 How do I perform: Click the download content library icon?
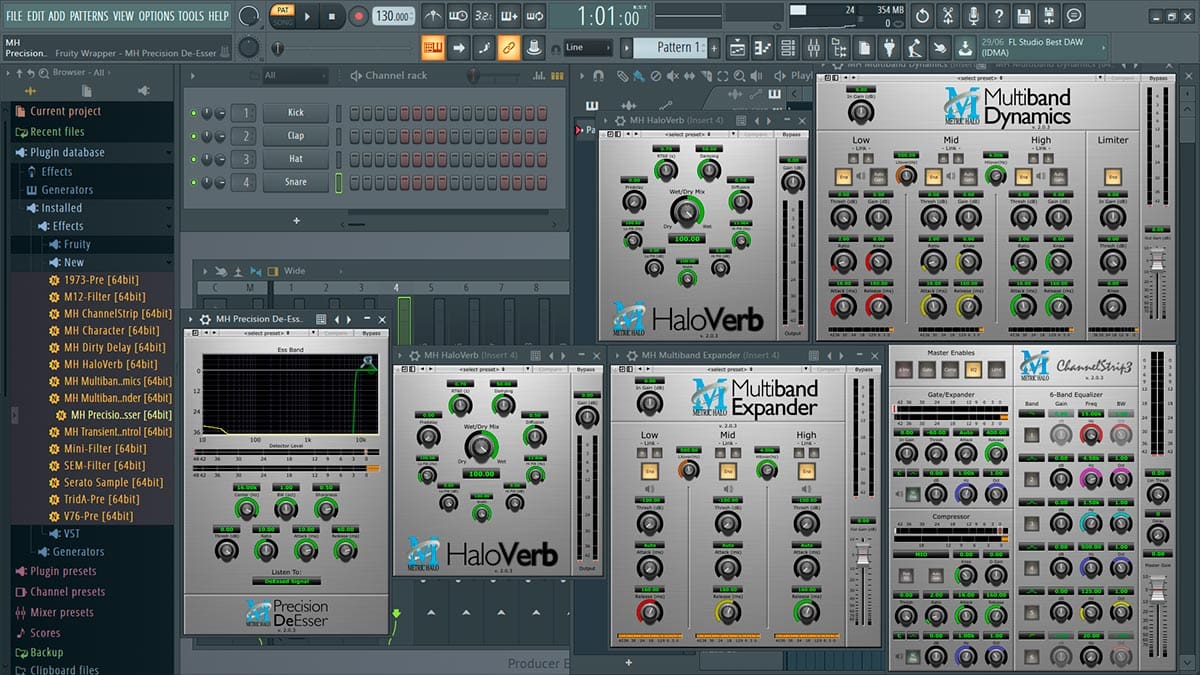(x=964, y=47)
